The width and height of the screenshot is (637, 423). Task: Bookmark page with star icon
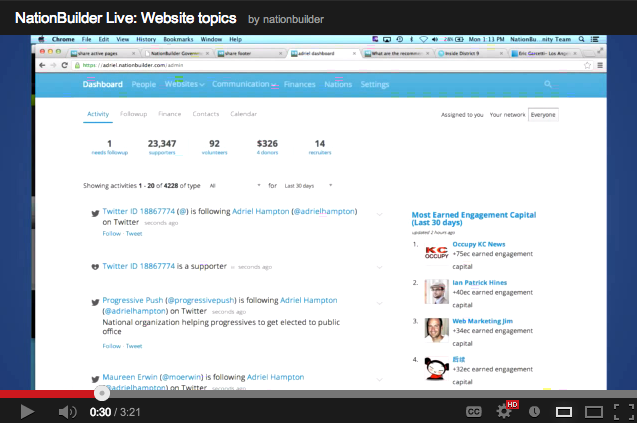coord(587,65)
